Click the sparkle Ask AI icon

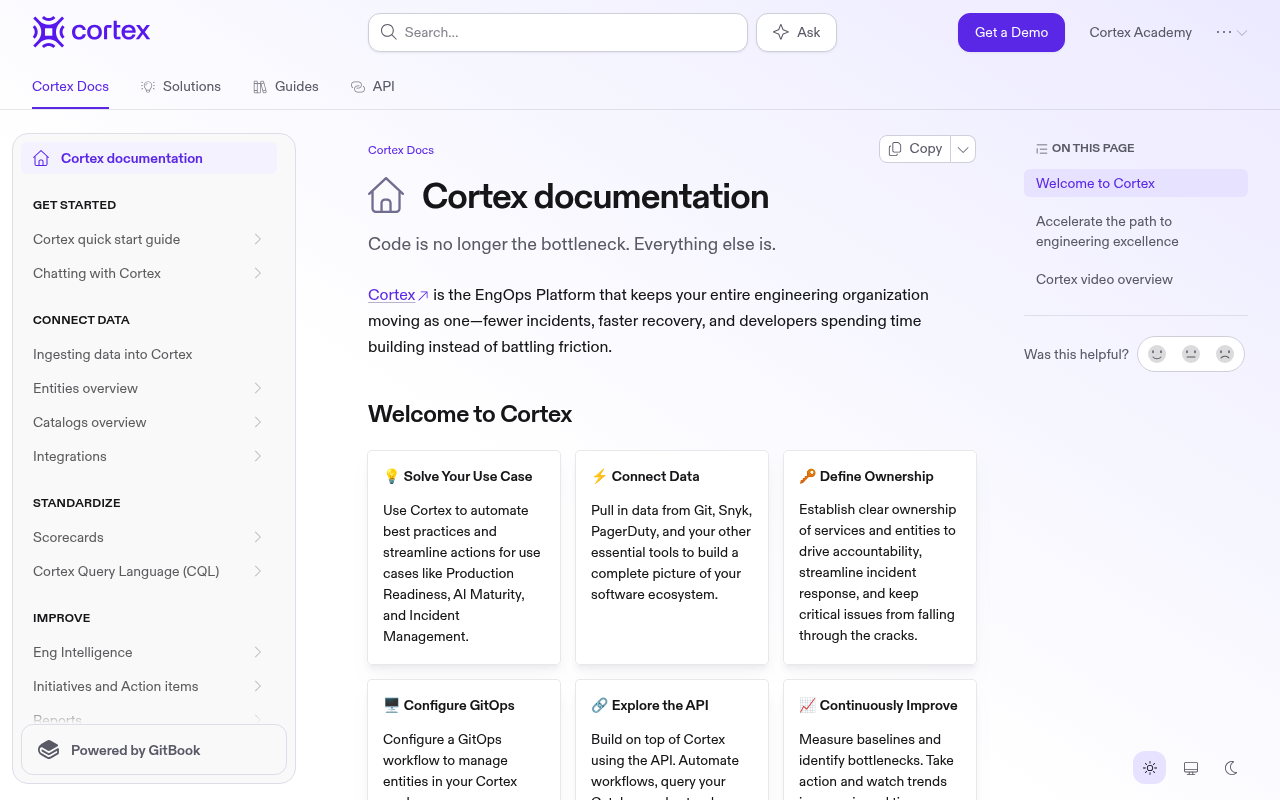pyautogui.click(x=781, y=32)
